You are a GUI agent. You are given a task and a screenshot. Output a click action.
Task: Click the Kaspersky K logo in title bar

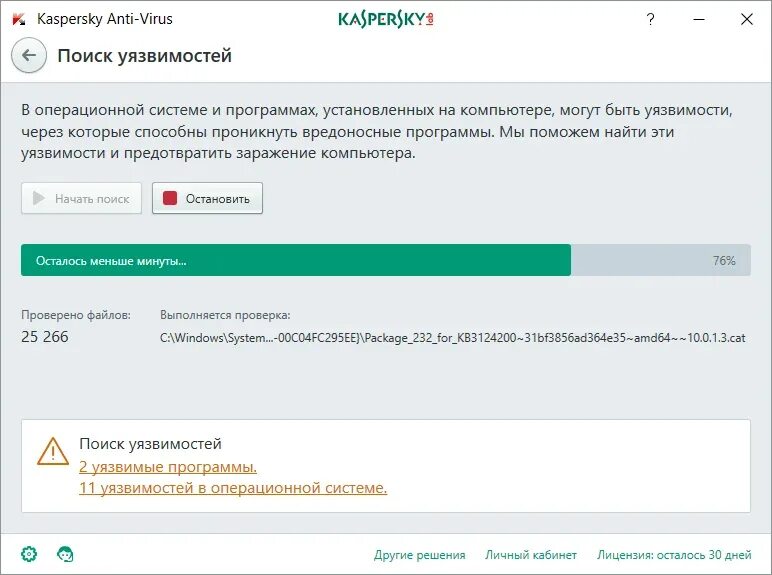pyautogui.click(x=19, y=19)
